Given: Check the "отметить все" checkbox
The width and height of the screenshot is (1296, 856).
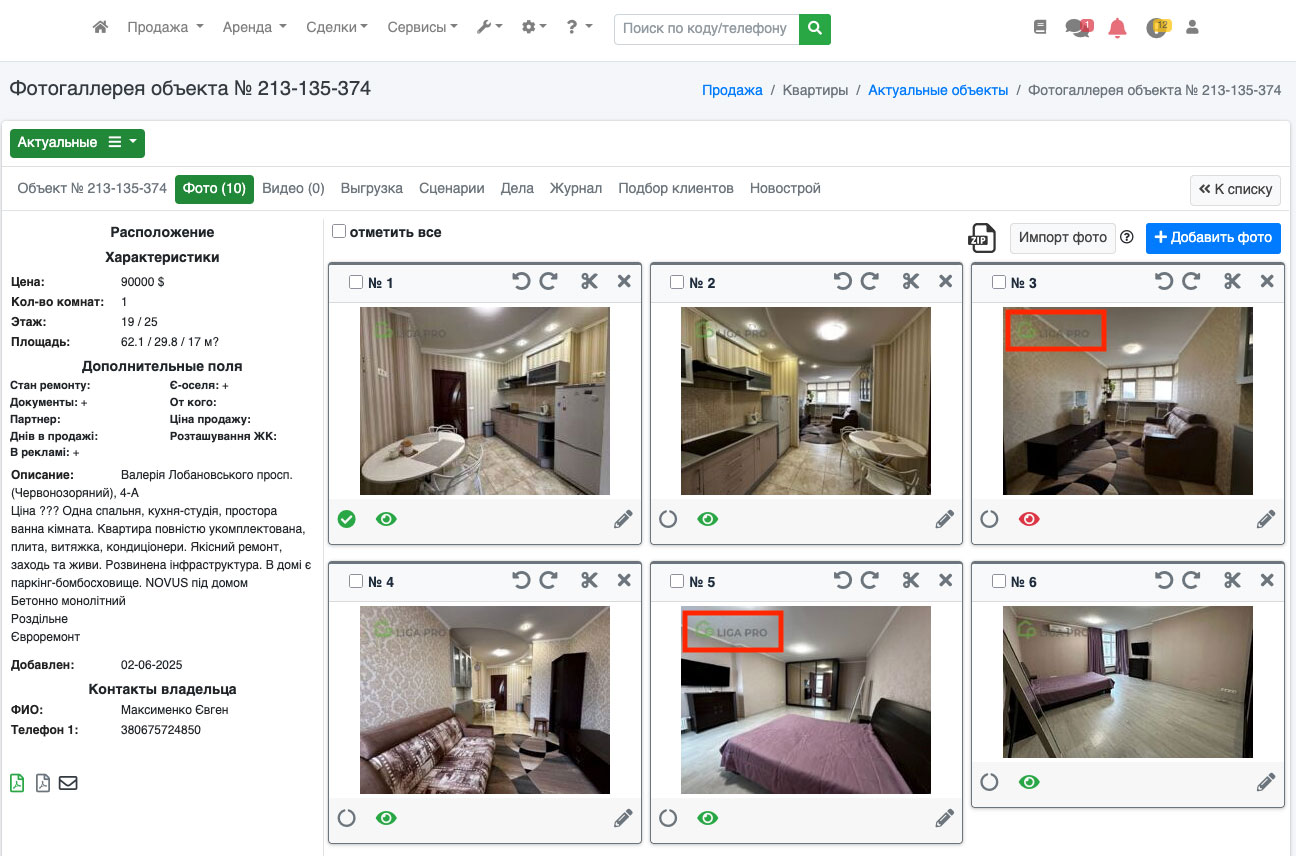Looking at the screenshot, I should [339, 232].
